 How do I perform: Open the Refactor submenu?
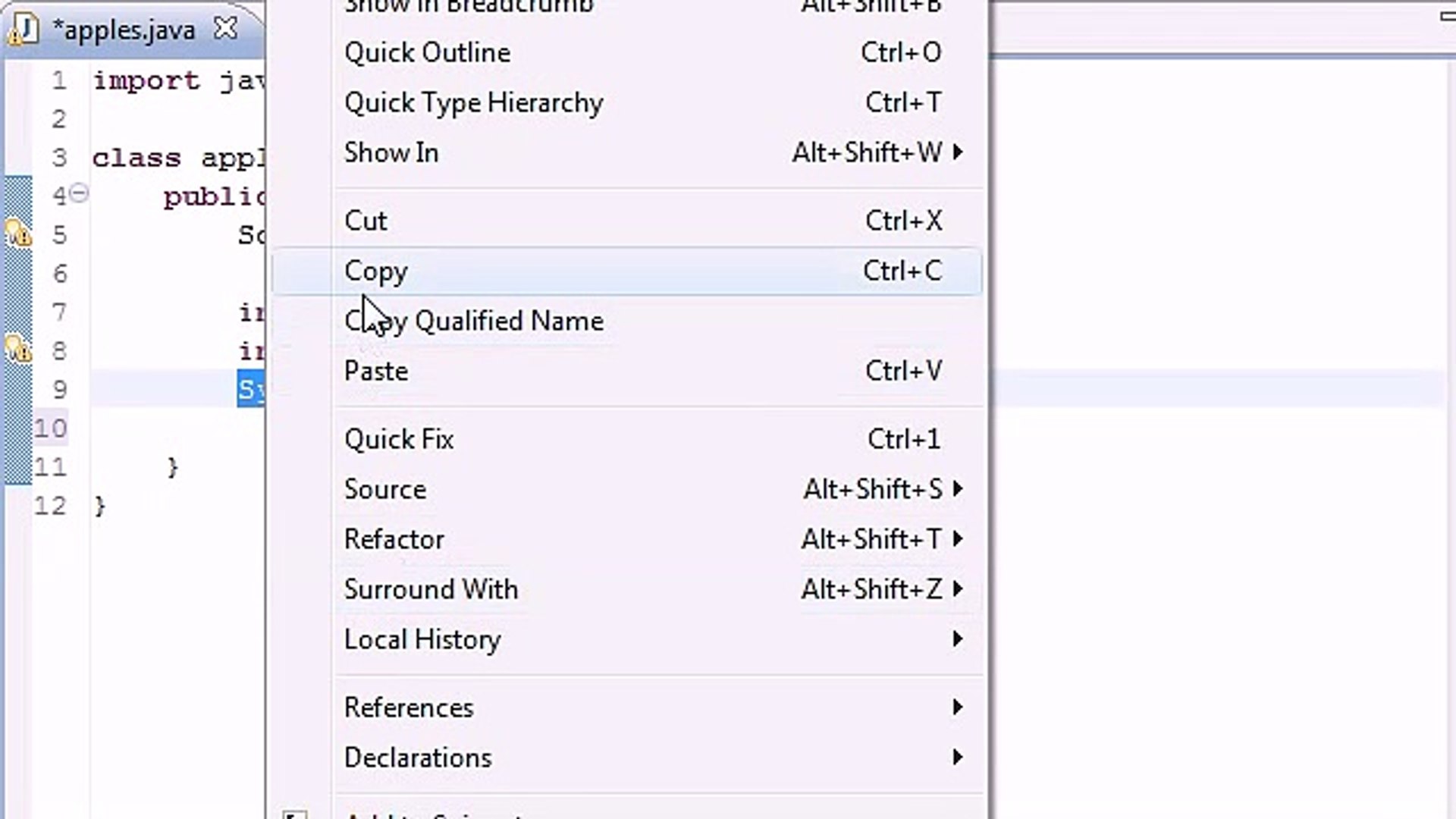(394, 539)
